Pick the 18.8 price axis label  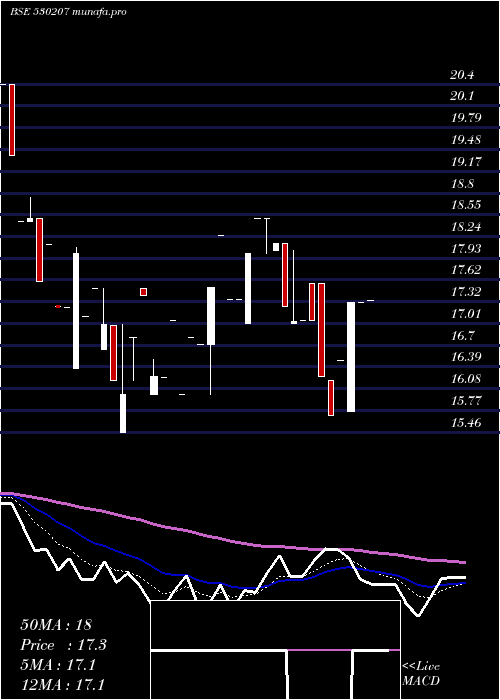(x=462, y=183)
